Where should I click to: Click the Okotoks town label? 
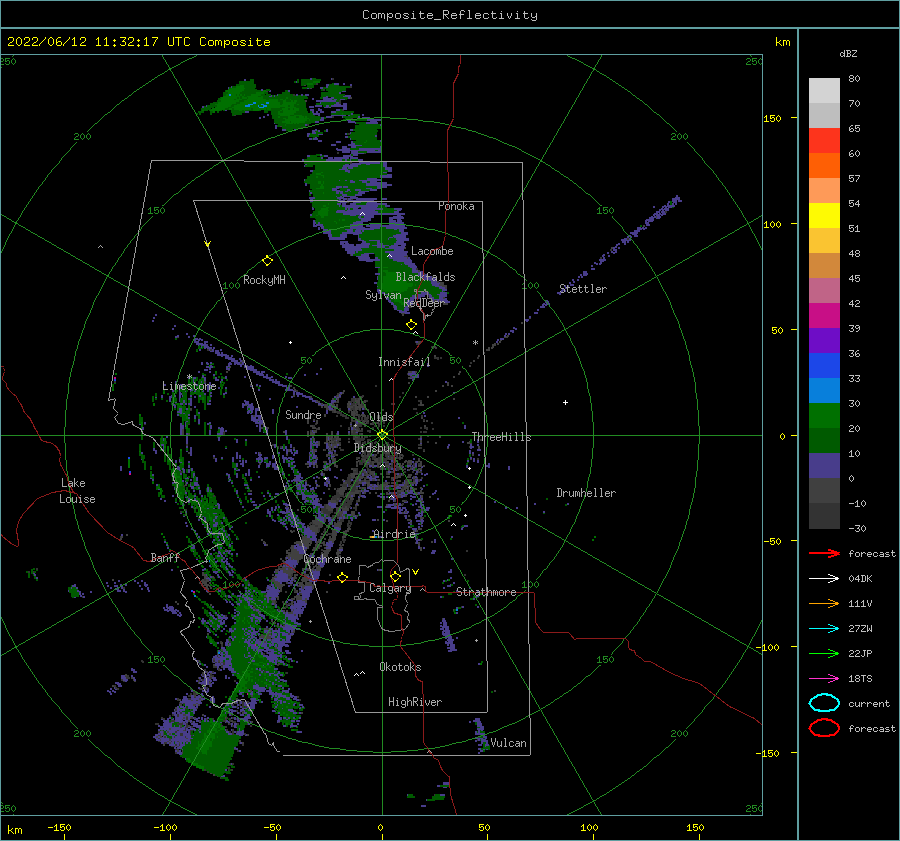click(400, 667)
